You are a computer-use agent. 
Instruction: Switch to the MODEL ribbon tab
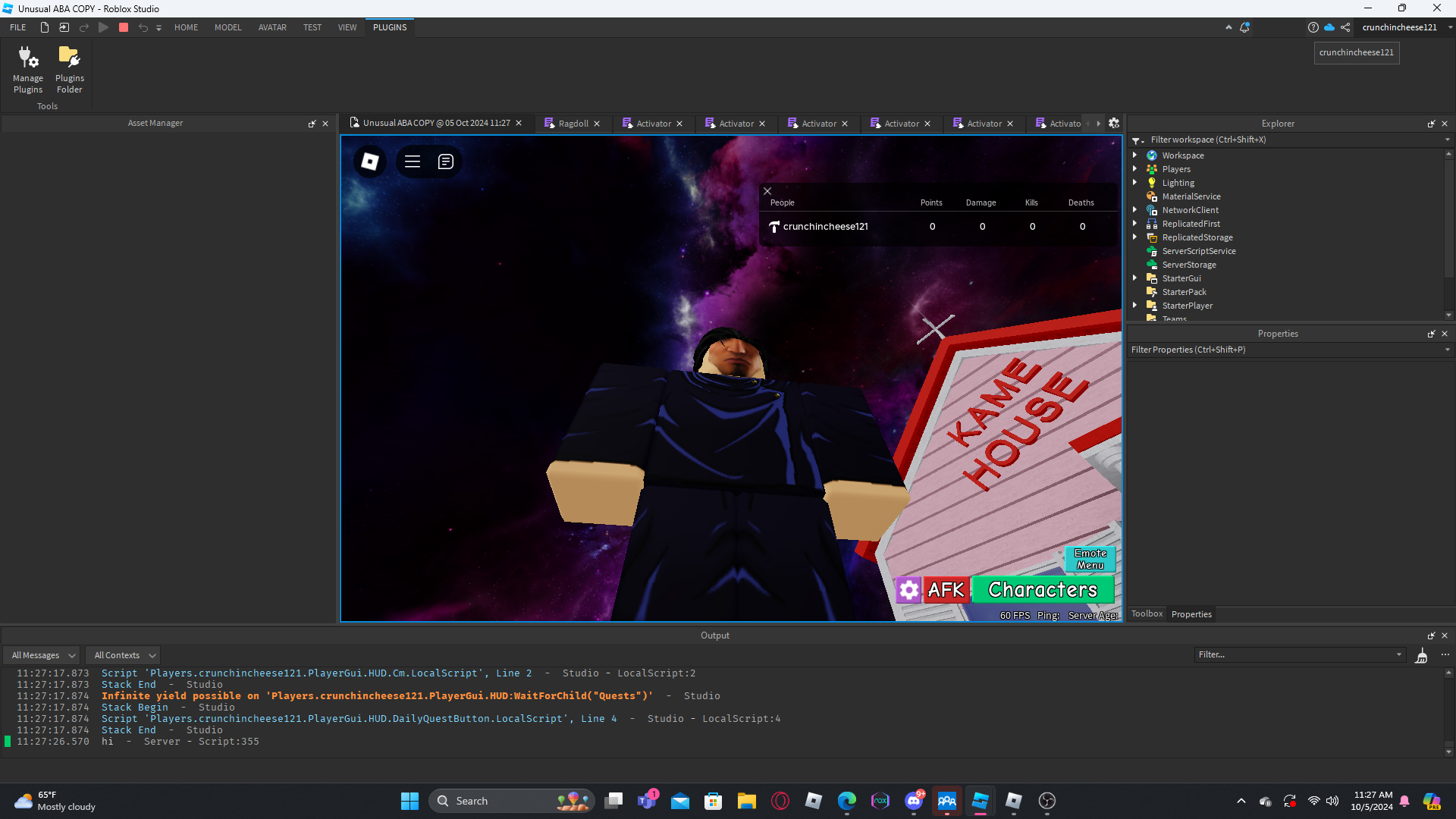pos(227,27)
